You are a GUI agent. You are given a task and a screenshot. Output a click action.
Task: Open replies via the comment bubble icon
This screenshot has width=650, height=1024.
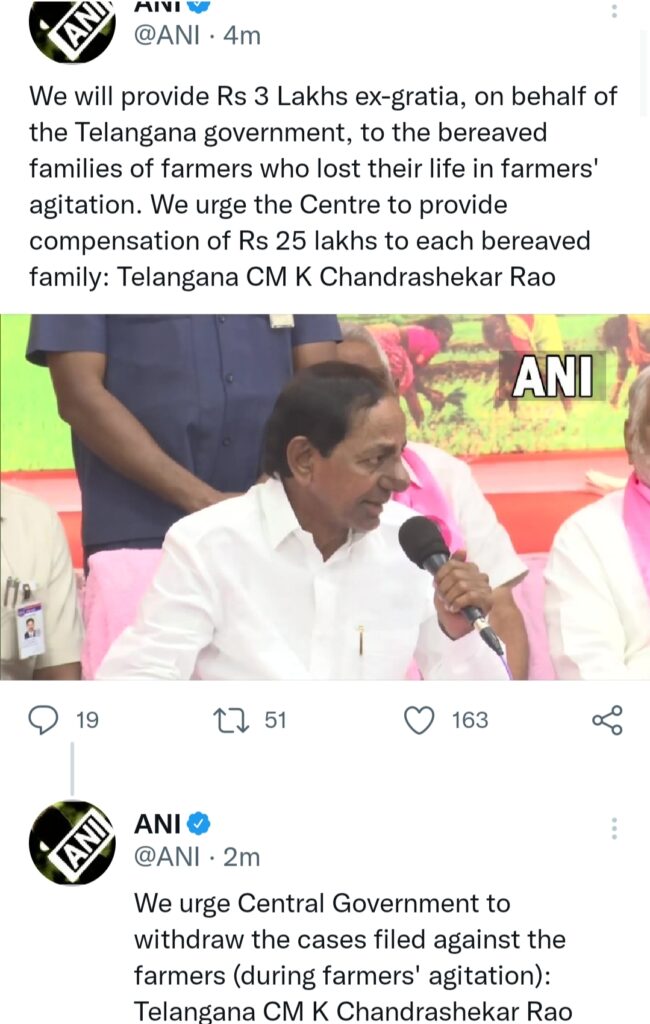tap(44, 720)
